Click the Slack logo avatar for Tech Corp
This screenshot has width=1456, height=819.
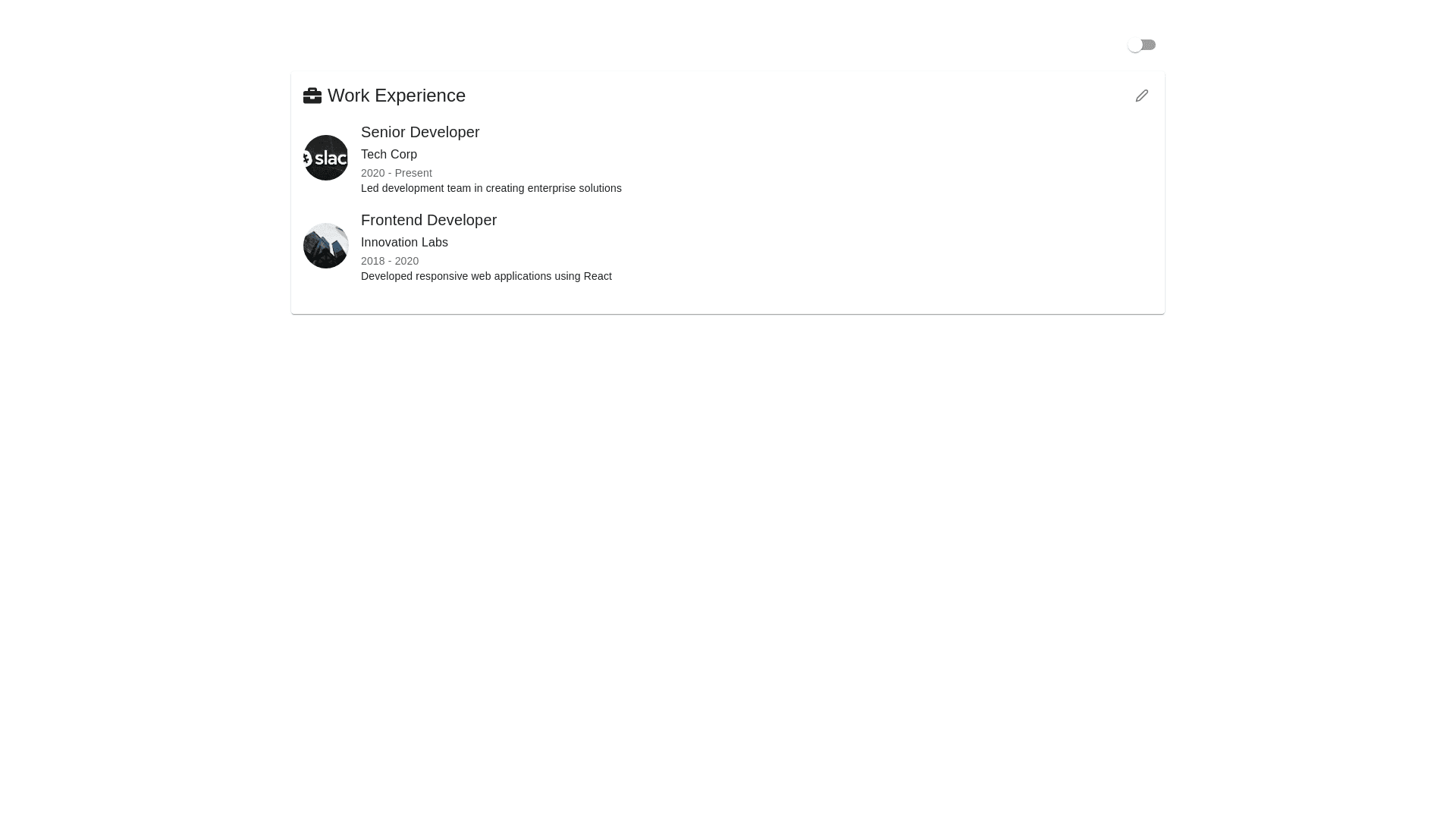pos(326,158)
